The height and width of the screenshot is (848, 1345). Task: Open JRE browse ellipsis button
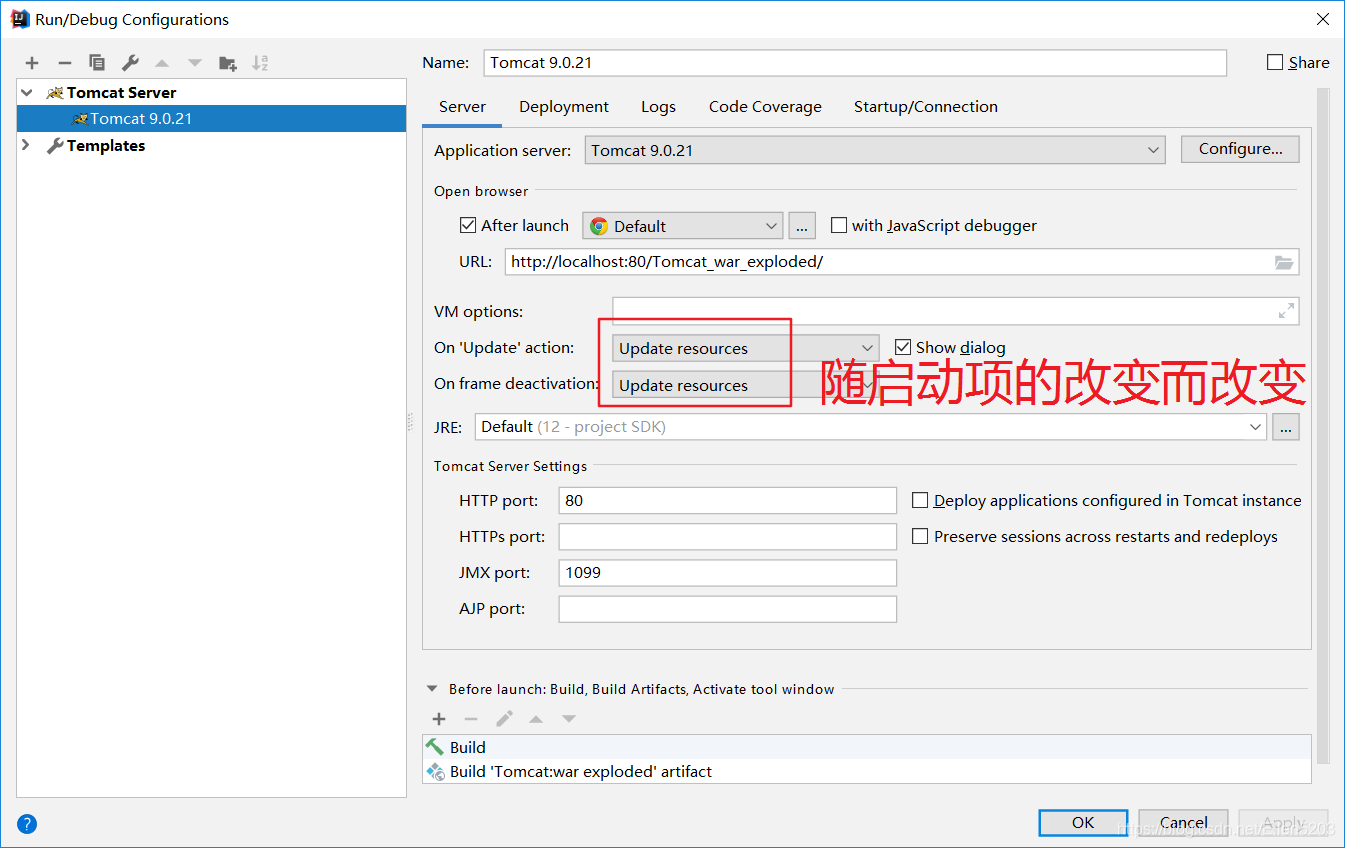pyautogui.click(x=1286, y=427)
